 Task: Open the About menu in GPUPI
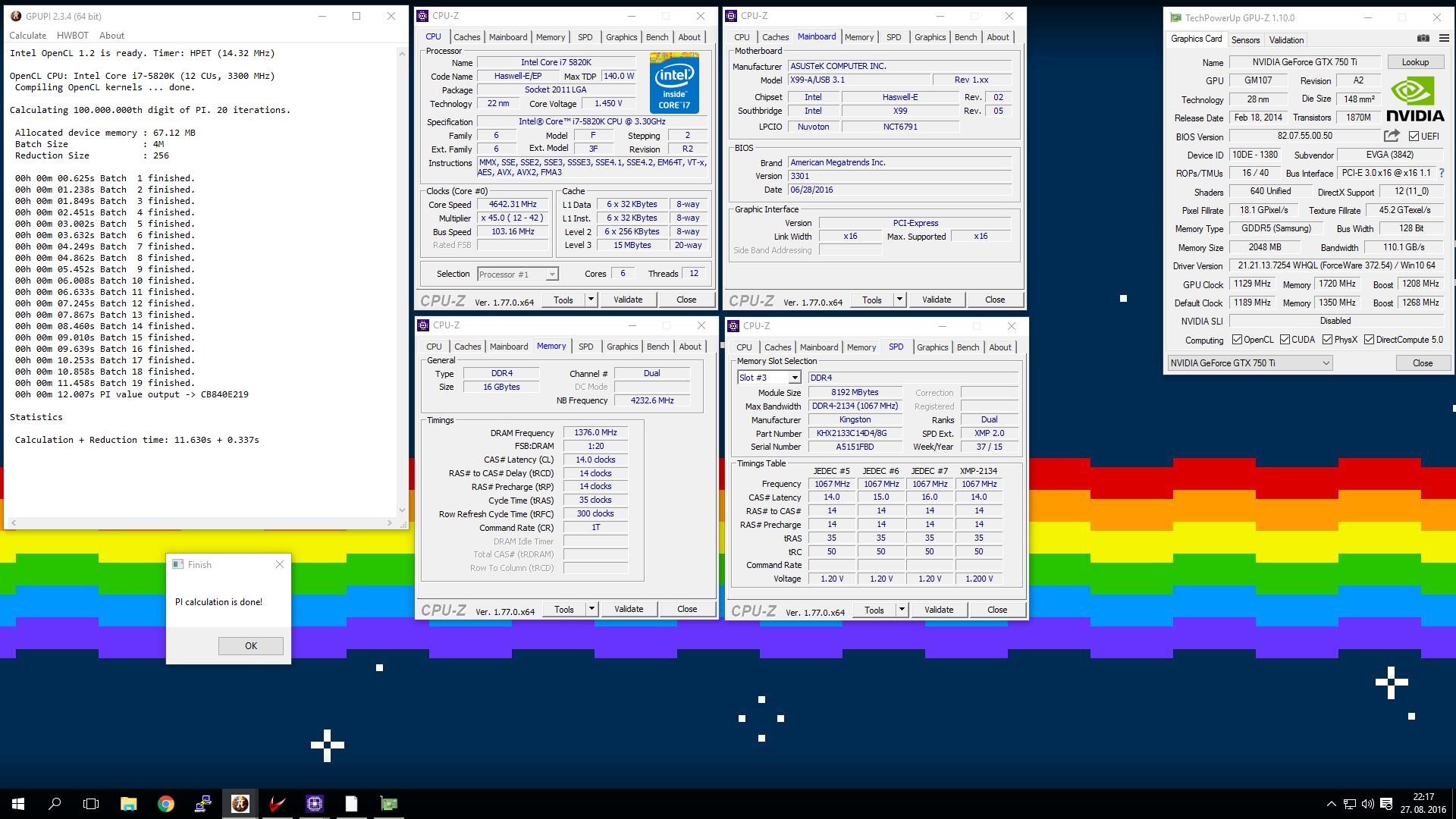[x=111, y=36]
